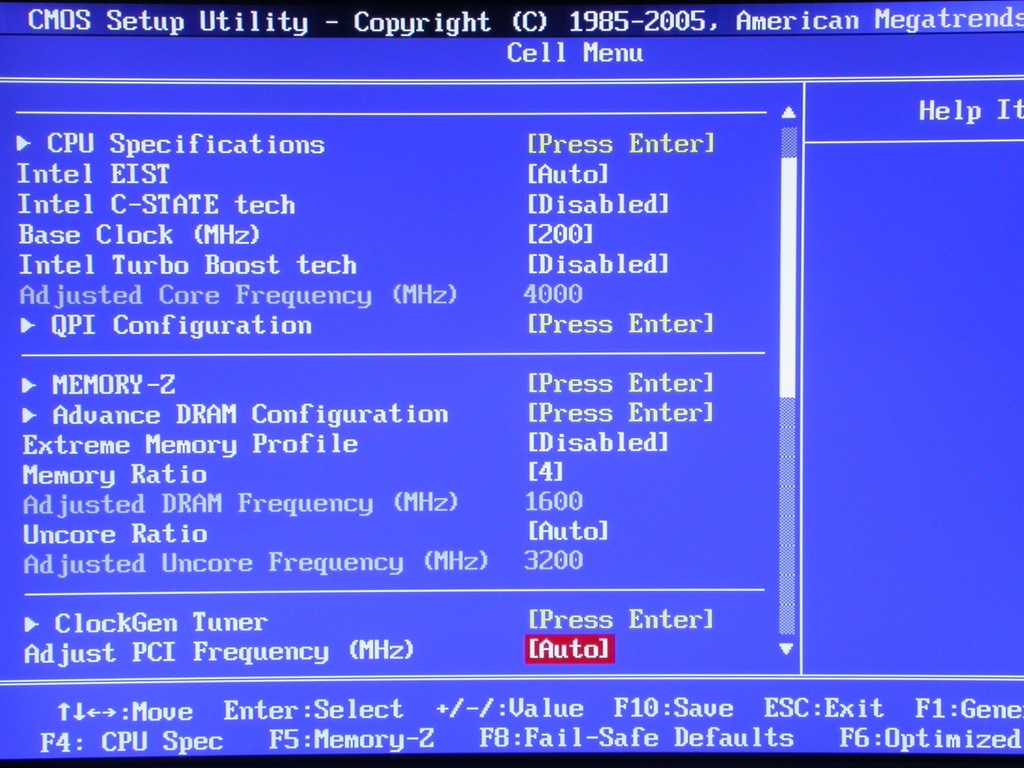The height and width of the screenshot is (768, 1024).
Task: Select the Intel Turbo Boost tech label
Action: click(x=187, y=265)
